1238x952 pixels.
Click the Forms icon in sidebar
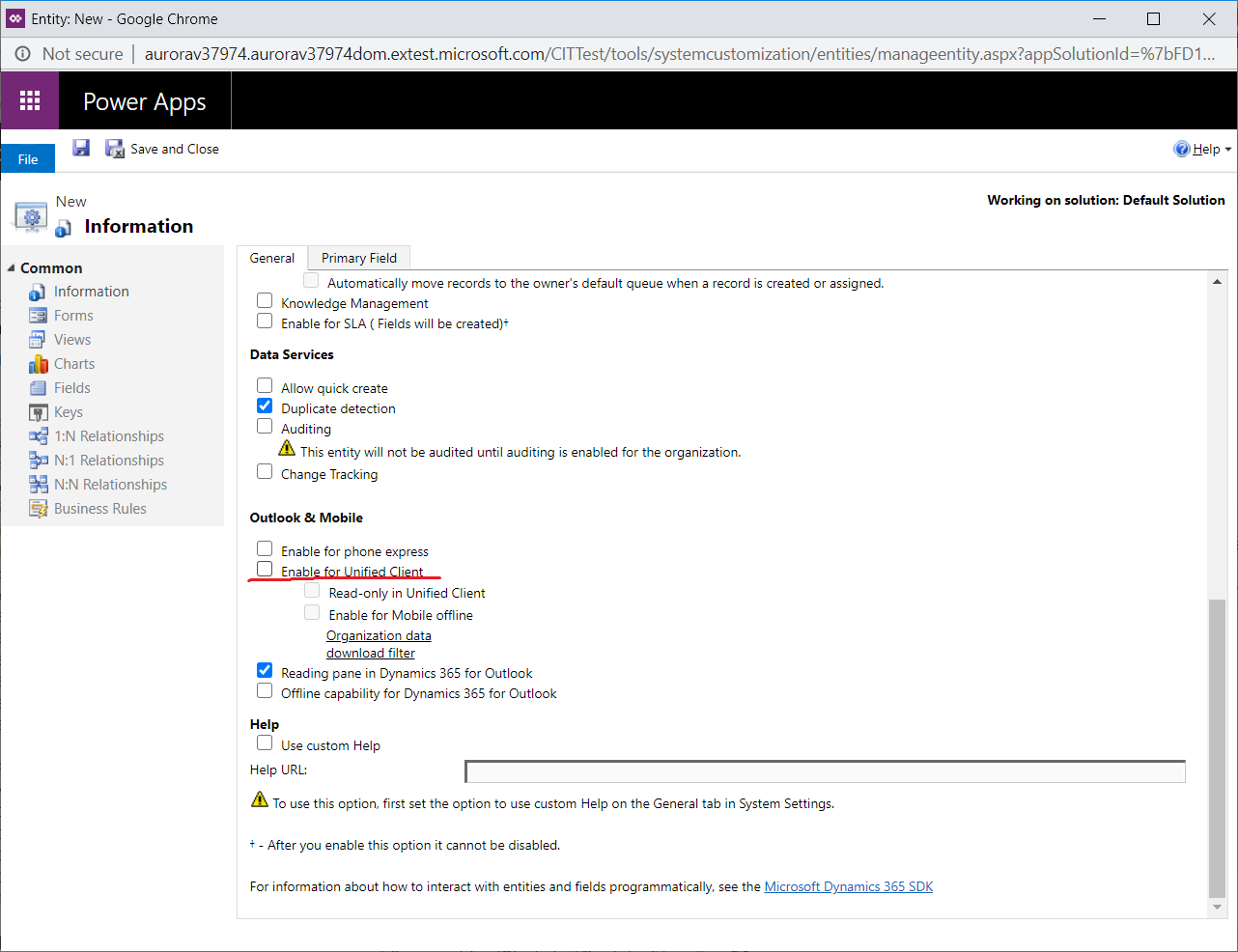coord(38,316)
